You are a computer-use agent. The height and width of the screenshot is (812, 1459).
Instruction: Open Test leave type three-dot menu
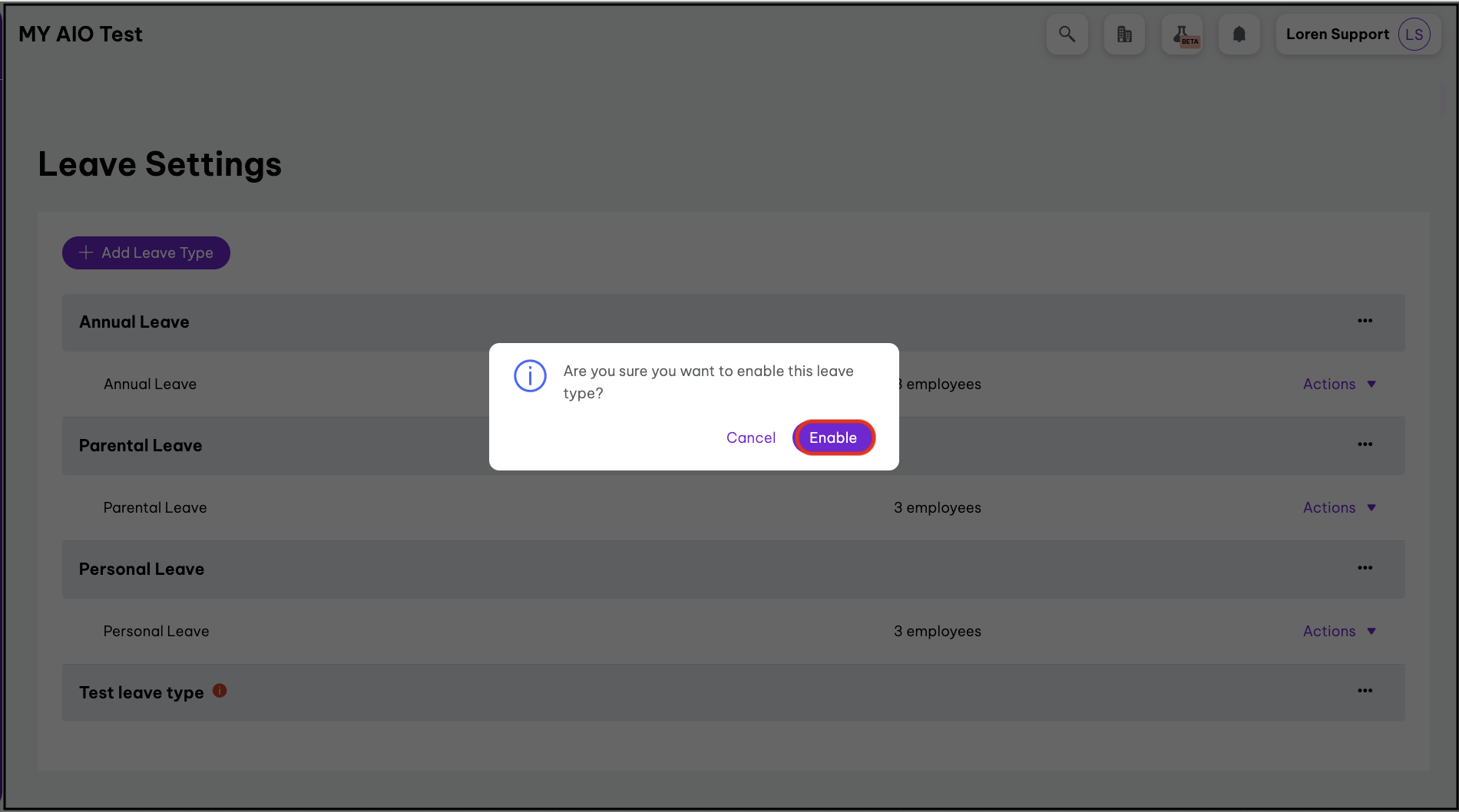1365,691
